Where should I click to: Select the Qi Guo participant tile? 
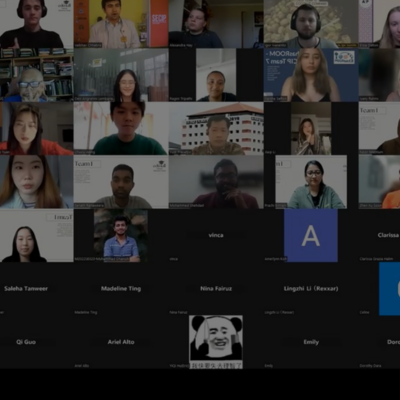pos(26,342)
